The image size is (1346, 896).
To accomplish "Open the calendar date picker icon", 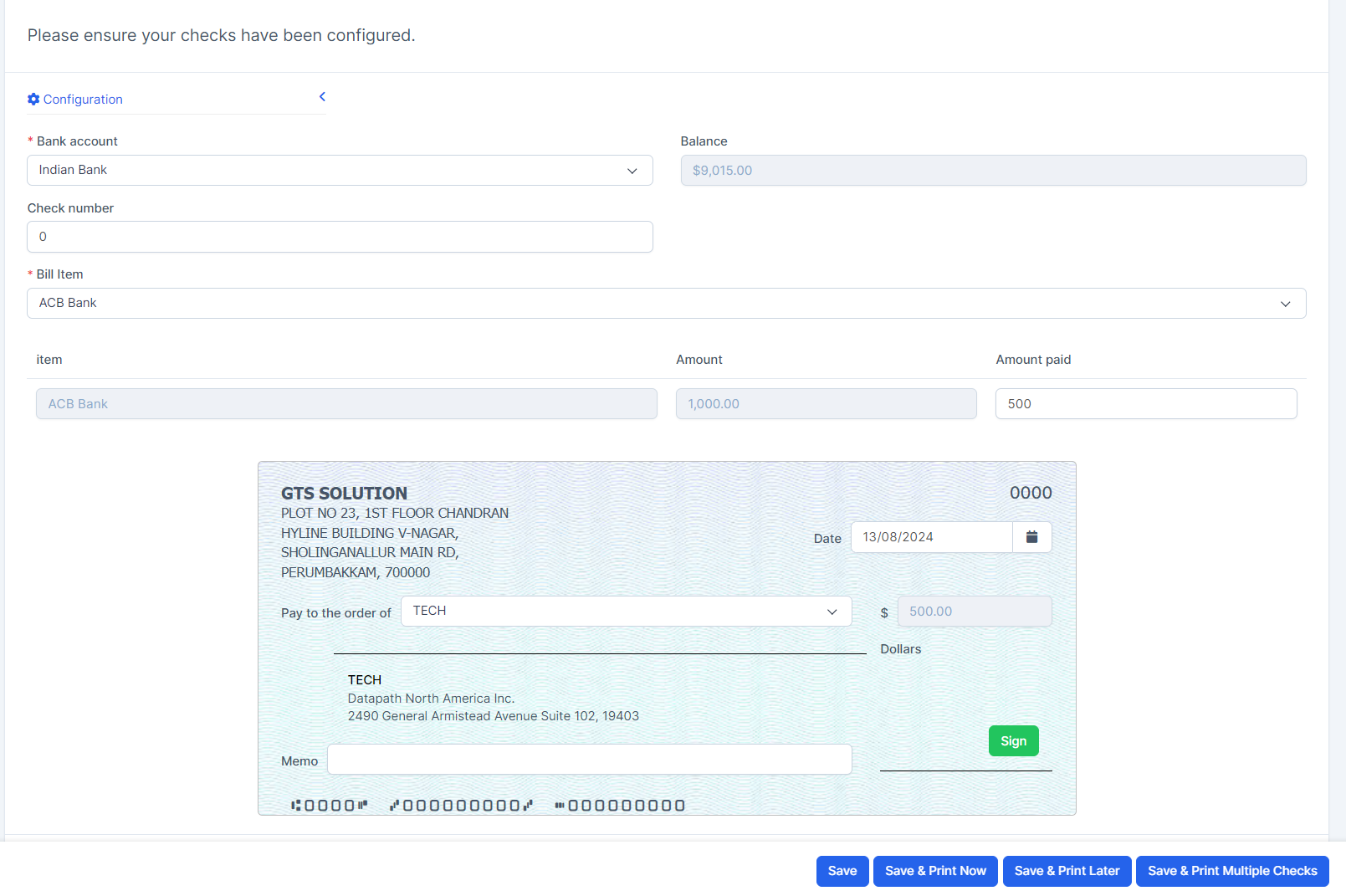I will coord(1031,537).
